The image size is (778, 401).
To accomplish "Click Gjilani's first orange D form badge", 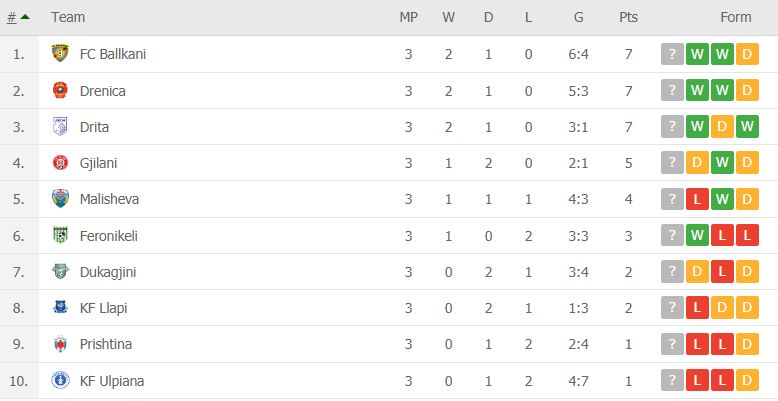I will point(697,163).
